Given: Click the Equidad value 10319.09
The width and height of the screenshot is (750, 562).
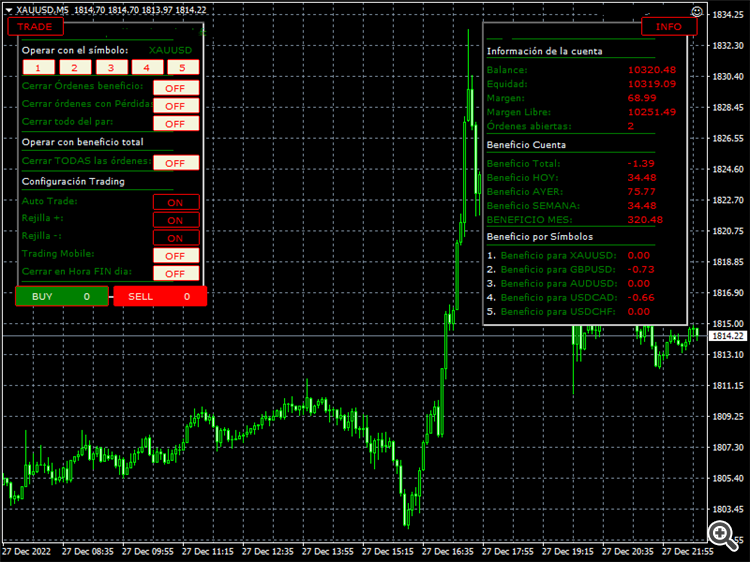Looking at the screenshot, I should [651, 84].
